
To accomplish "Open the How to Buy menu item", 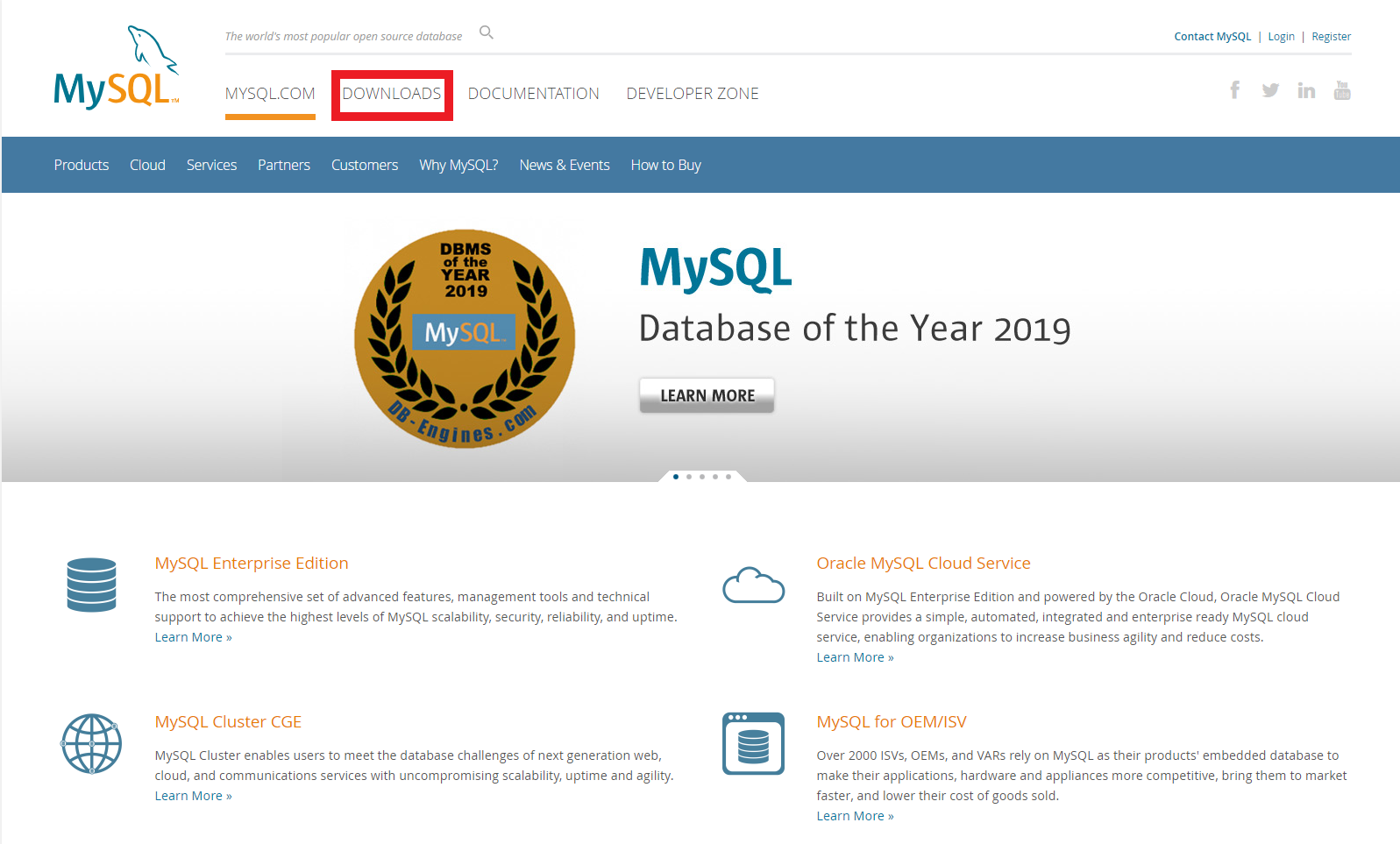I will click(666, 165).
